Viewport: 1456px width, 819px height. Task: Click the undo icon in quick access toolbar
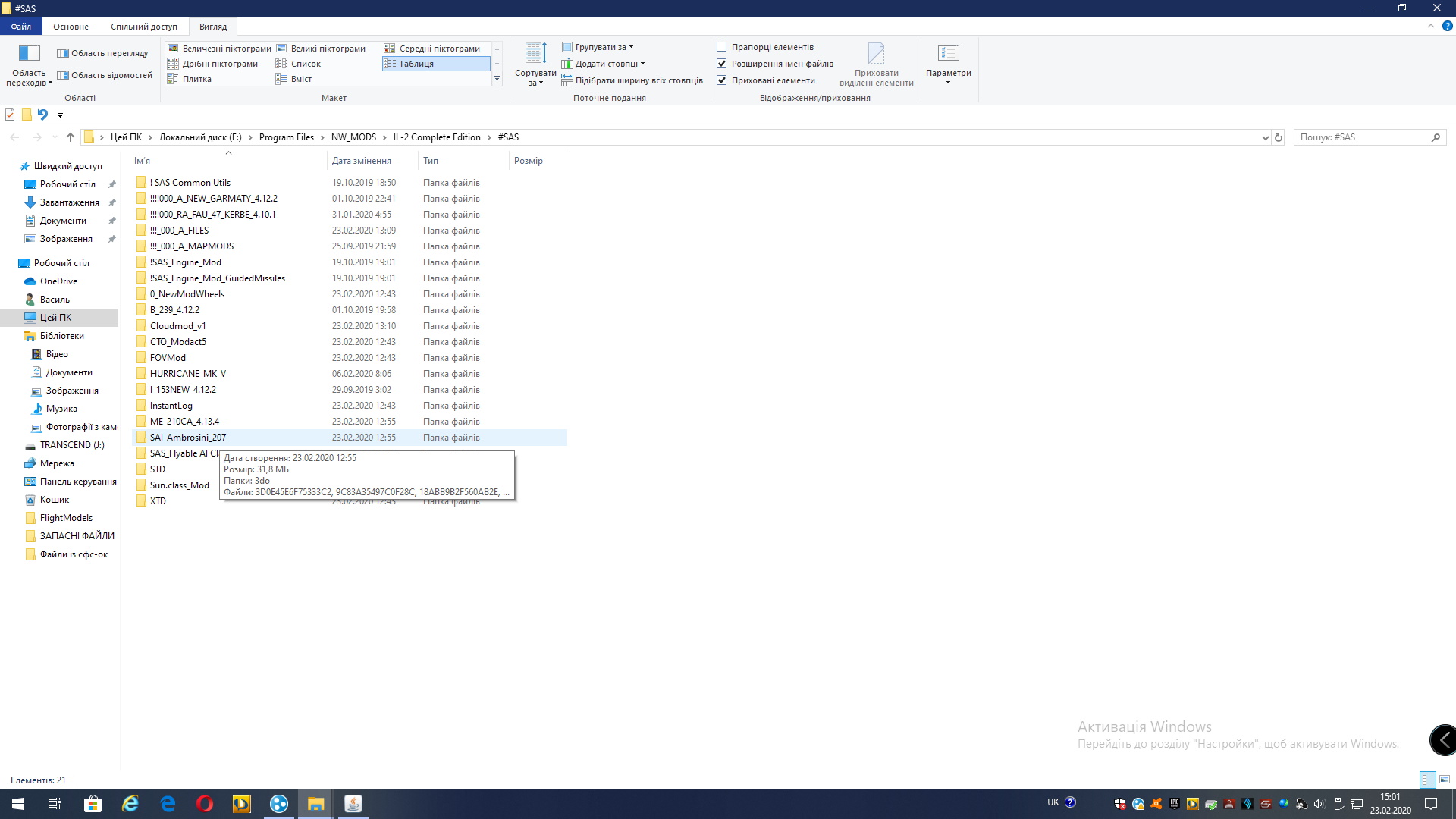(x=42, y=115)
